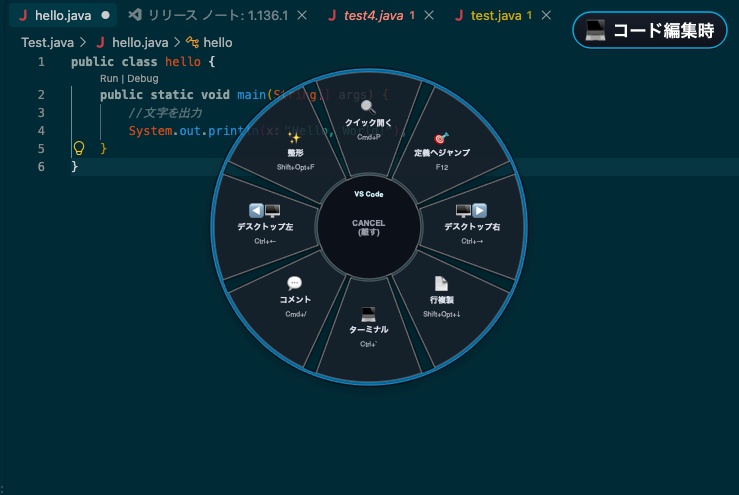This screenshot has width=739, height=495.
Task: Click line number 3 in the gutter
Action: 41,112
